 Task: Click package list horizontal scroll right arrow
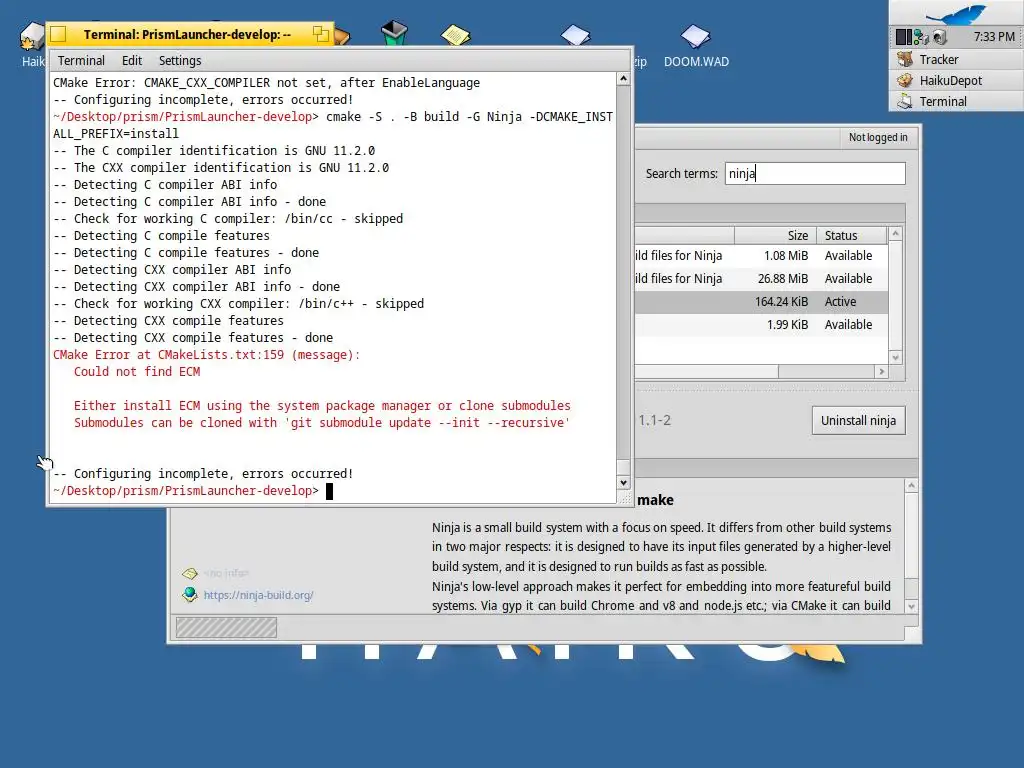pyautogui.click(x=882, y=372)
